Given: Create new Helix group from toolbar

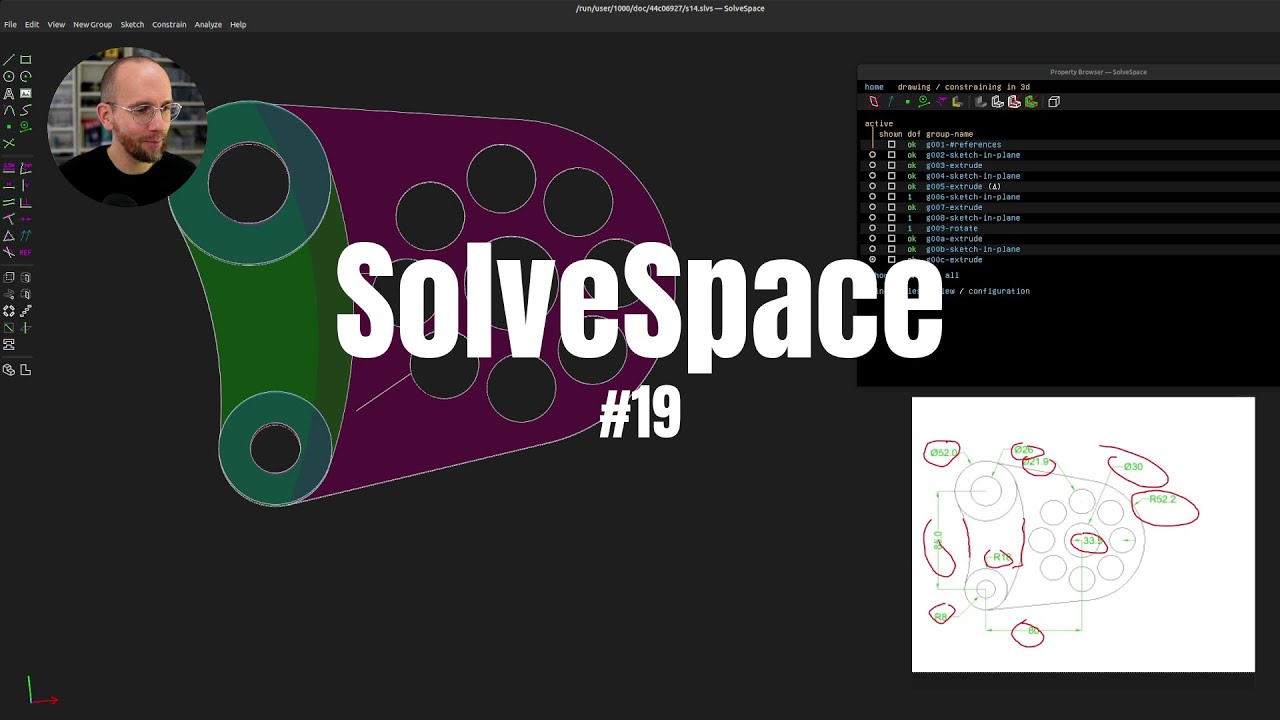Looking at the screenshot, I should [9, 294].
